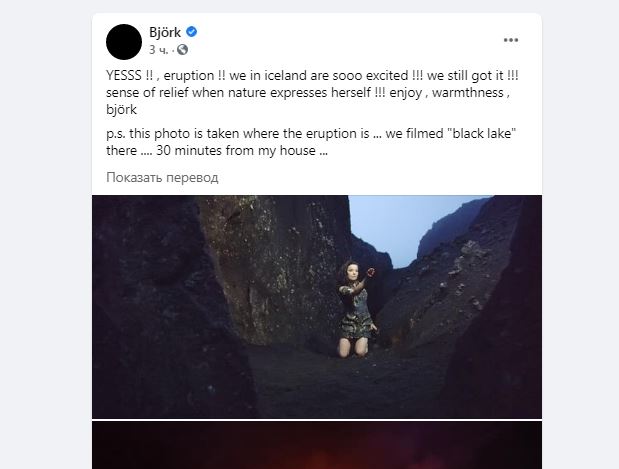
Task: Open Björk's round profile picture
Action: (x=124, y=40)
